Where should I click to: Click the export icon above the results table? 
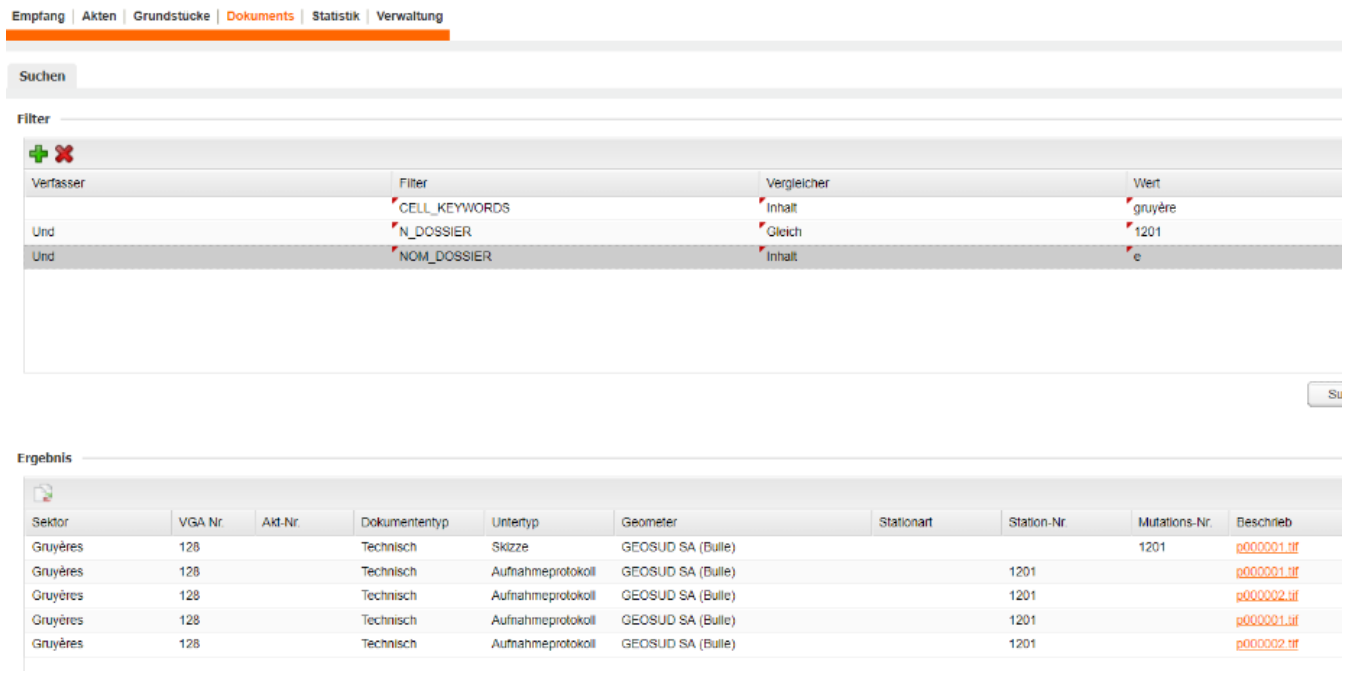pos(43,493)
